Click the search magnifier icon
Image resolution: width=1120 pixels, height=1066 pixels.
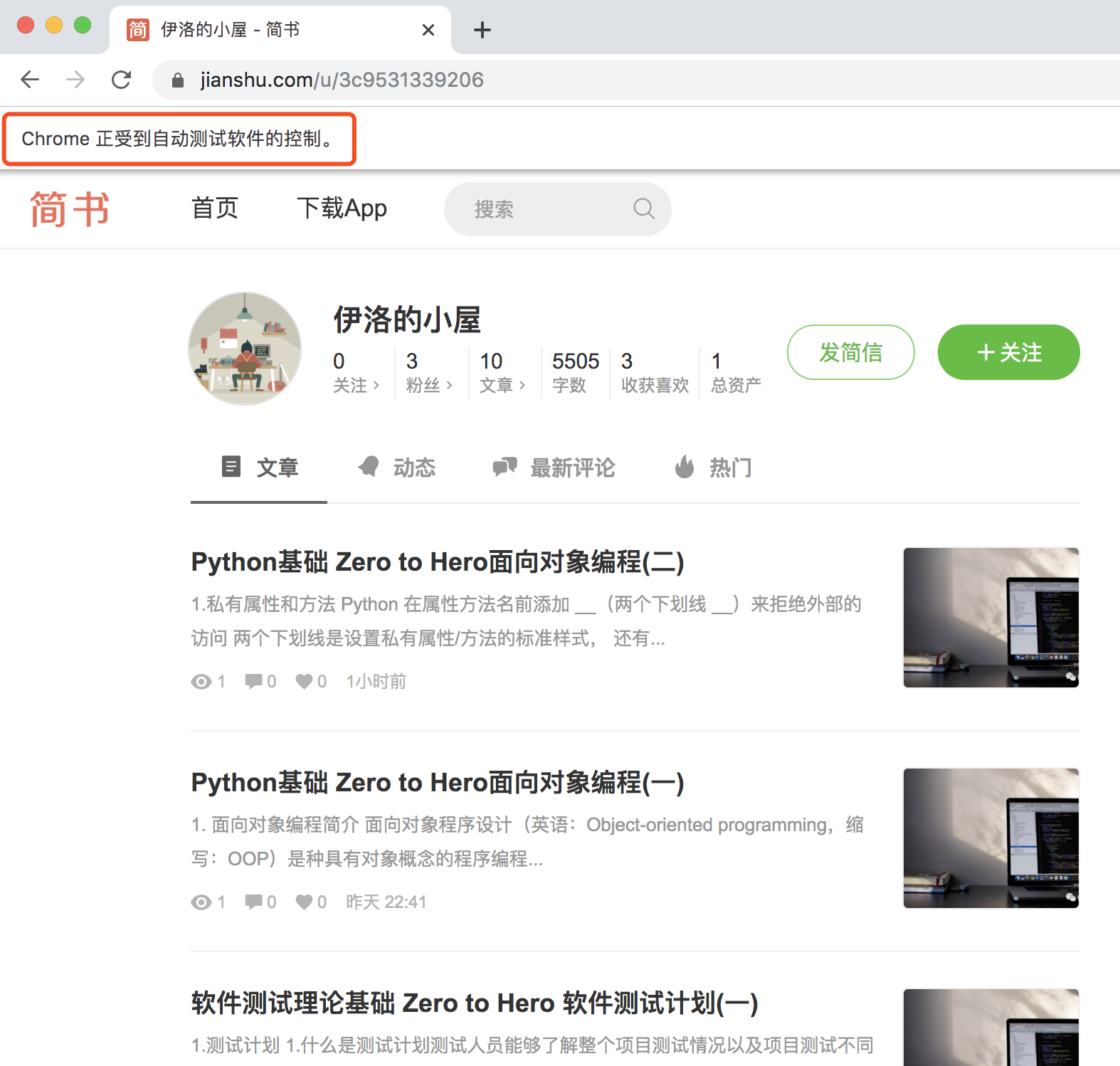[x=644, y=209]
